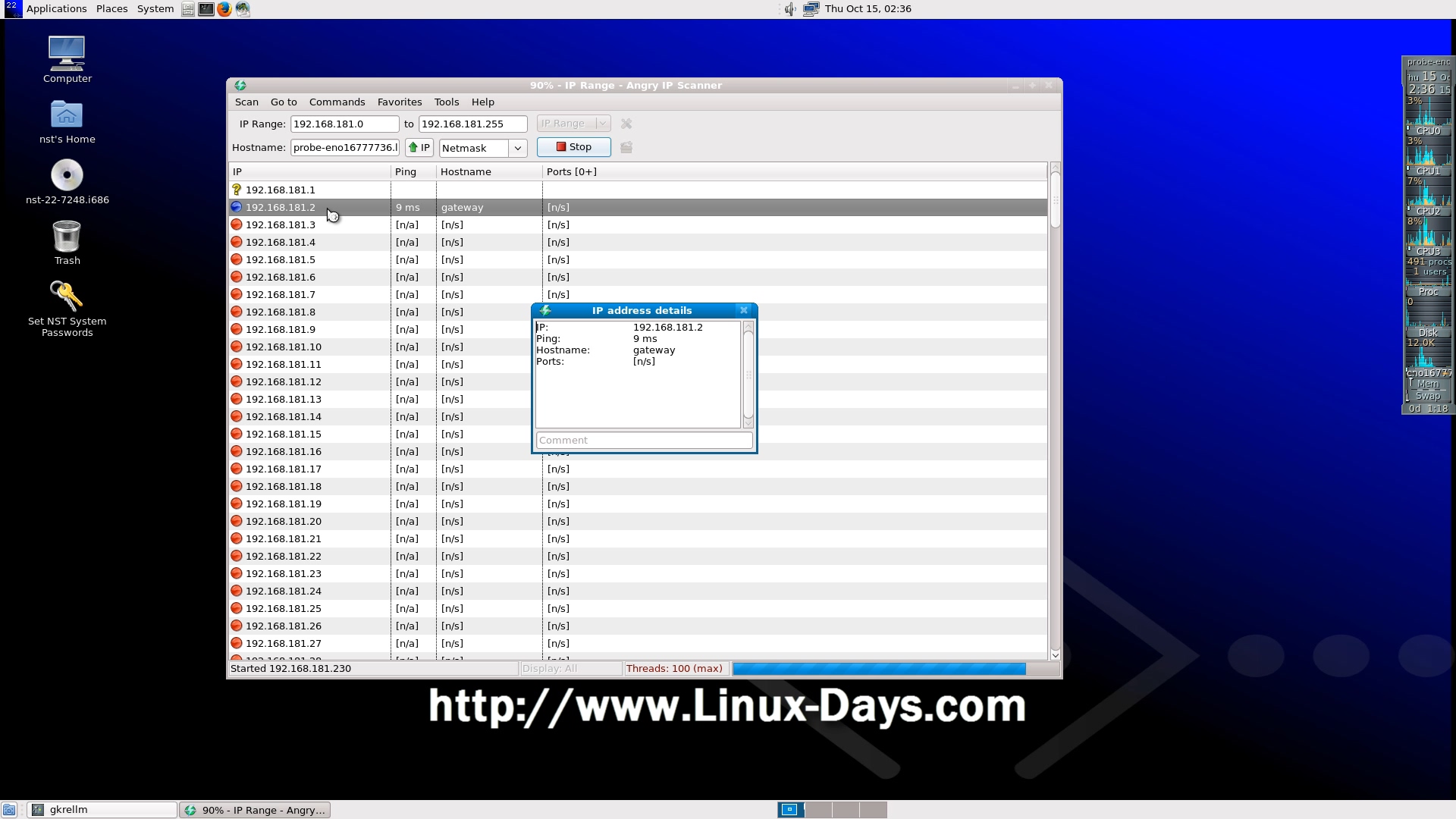Open the Go to menu
Screen dimensions: 1456x819
[x=284, y=102]
